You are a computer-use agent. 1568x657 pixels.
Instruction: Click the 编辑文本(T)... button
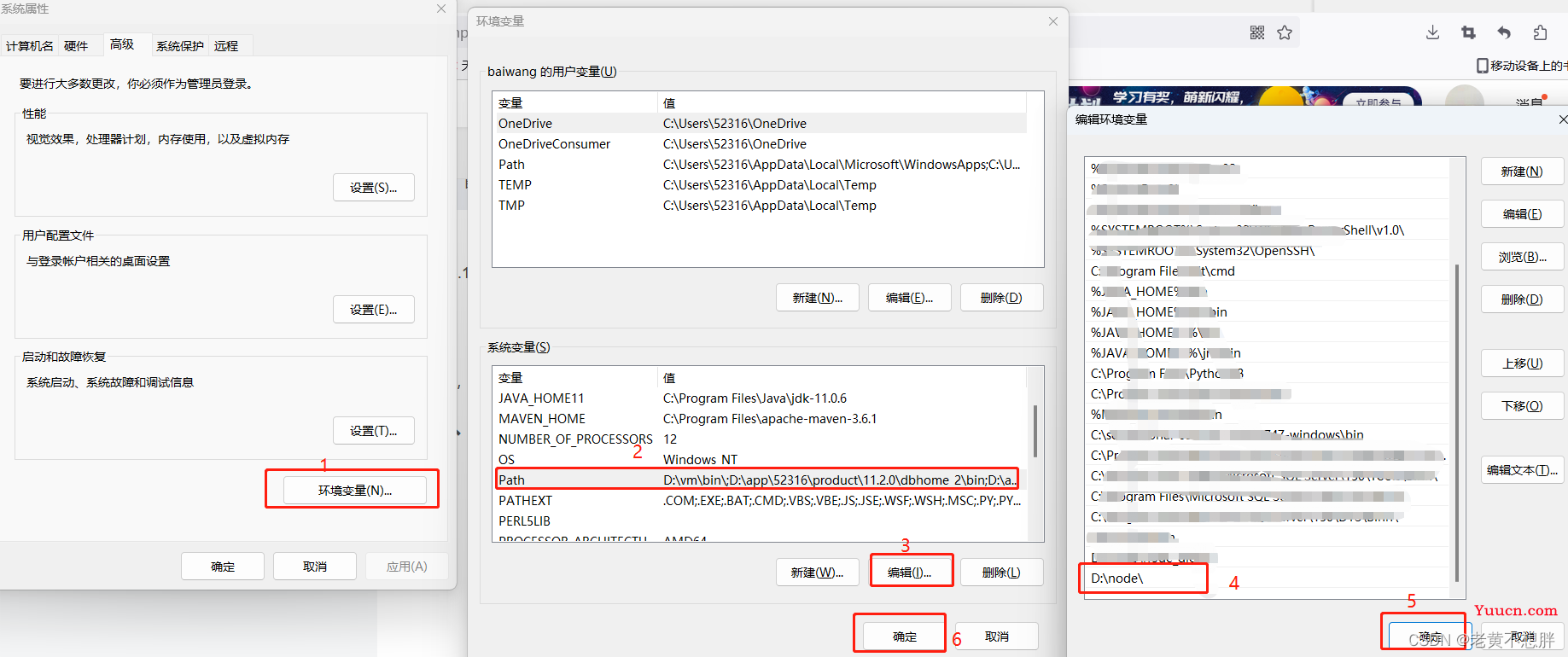pyautogui.click(x=1523, y=470)
